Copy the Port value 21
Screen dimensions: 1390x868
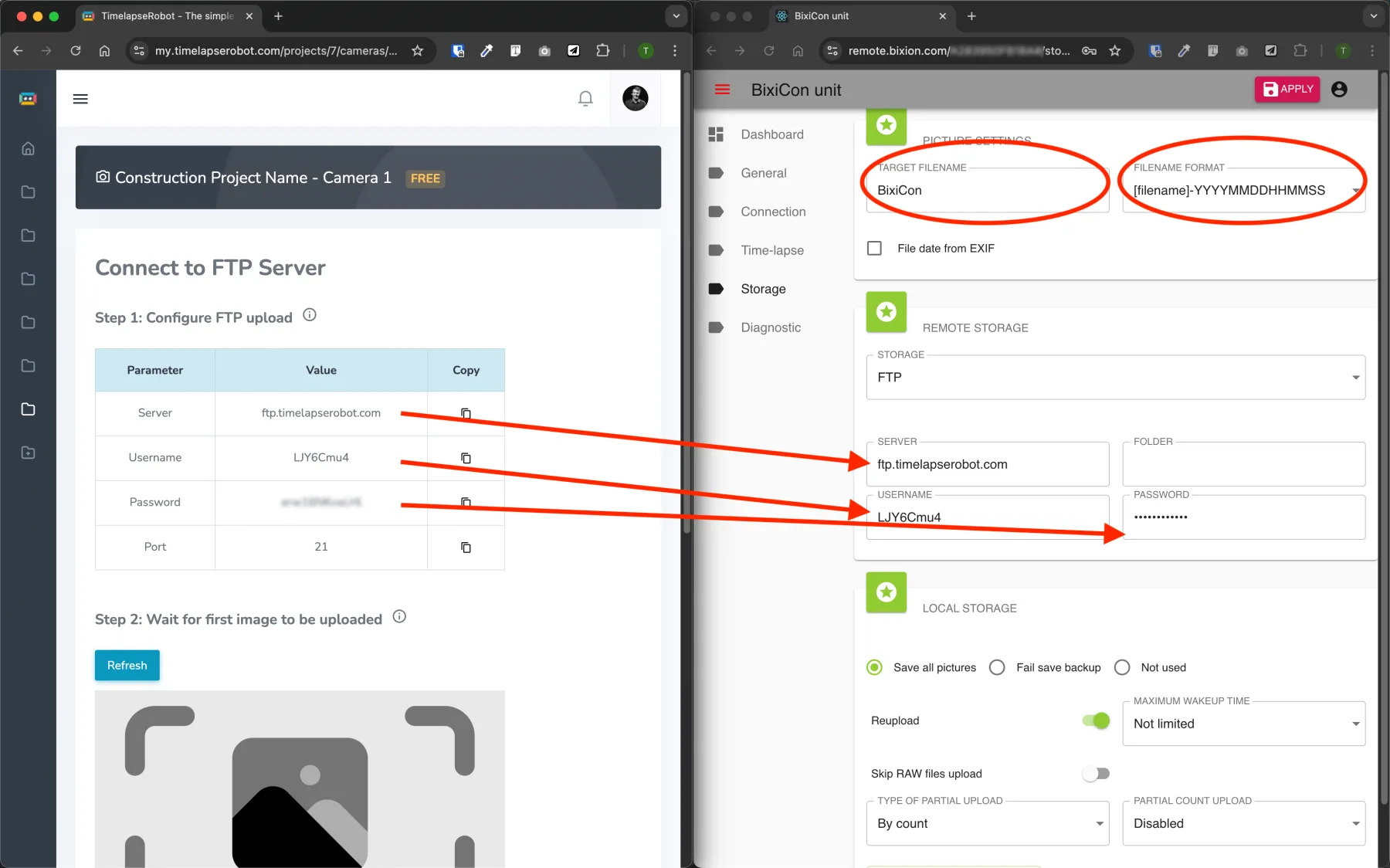click(466, 547)
